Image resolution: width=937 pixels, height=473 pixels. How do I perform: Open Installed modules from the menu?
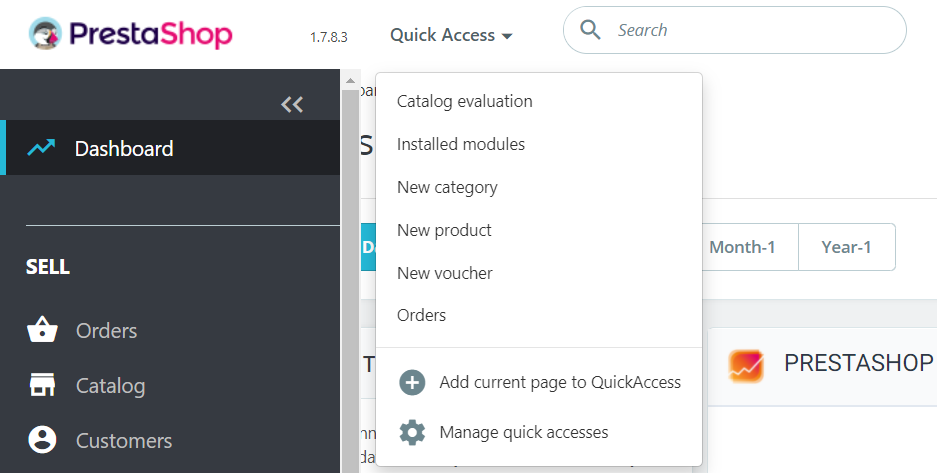460,144
